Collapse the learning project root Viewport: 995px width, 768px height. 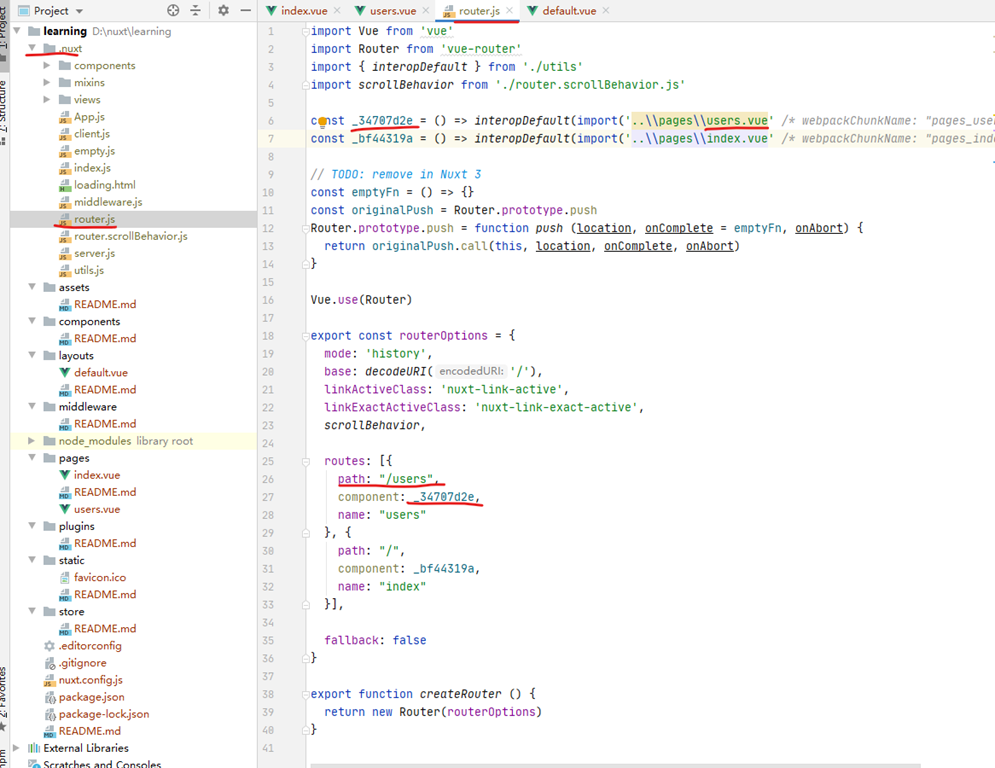tap(17, 30)
